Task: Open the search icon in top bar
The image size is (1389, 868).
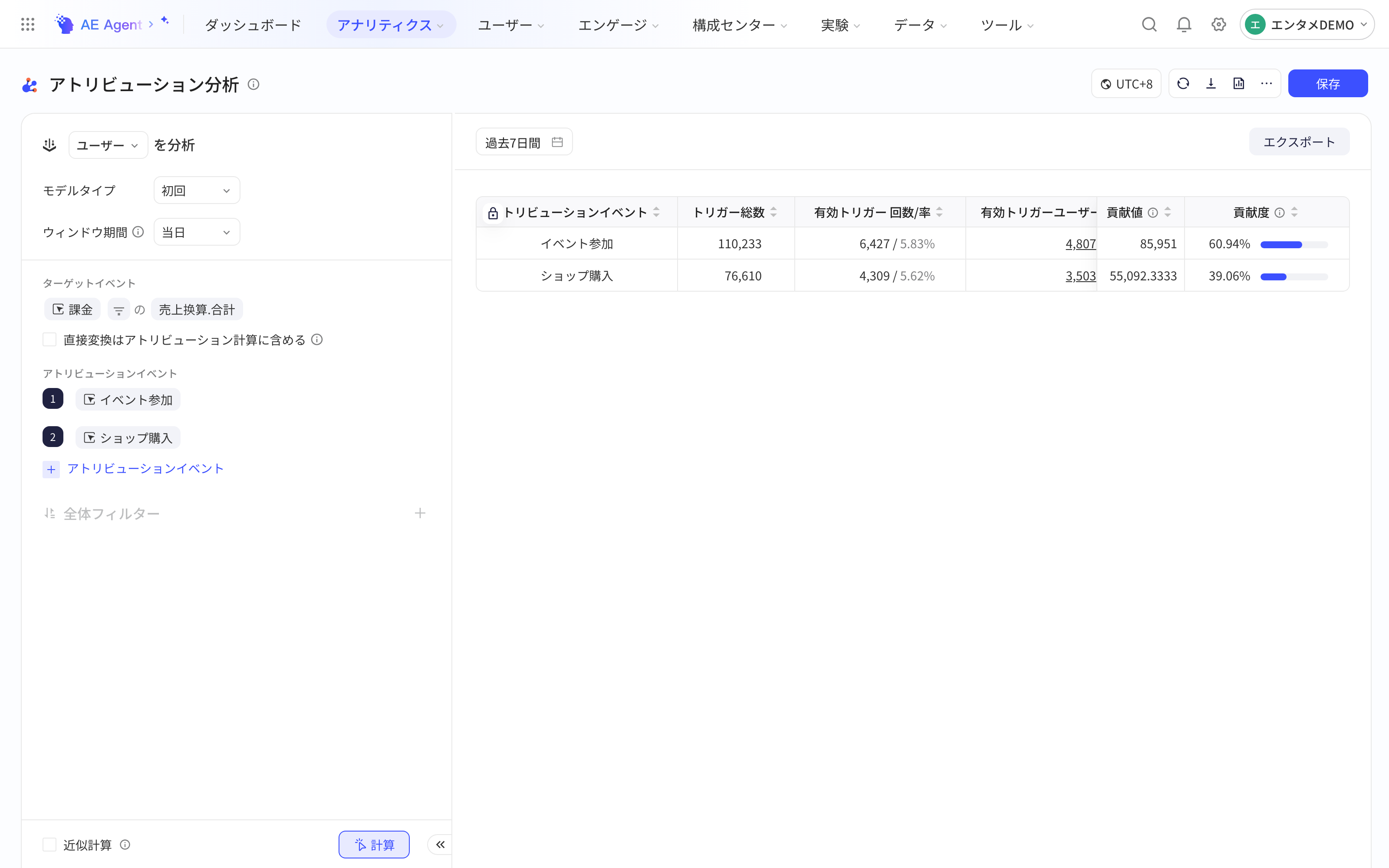Action: coord(1149,24)
